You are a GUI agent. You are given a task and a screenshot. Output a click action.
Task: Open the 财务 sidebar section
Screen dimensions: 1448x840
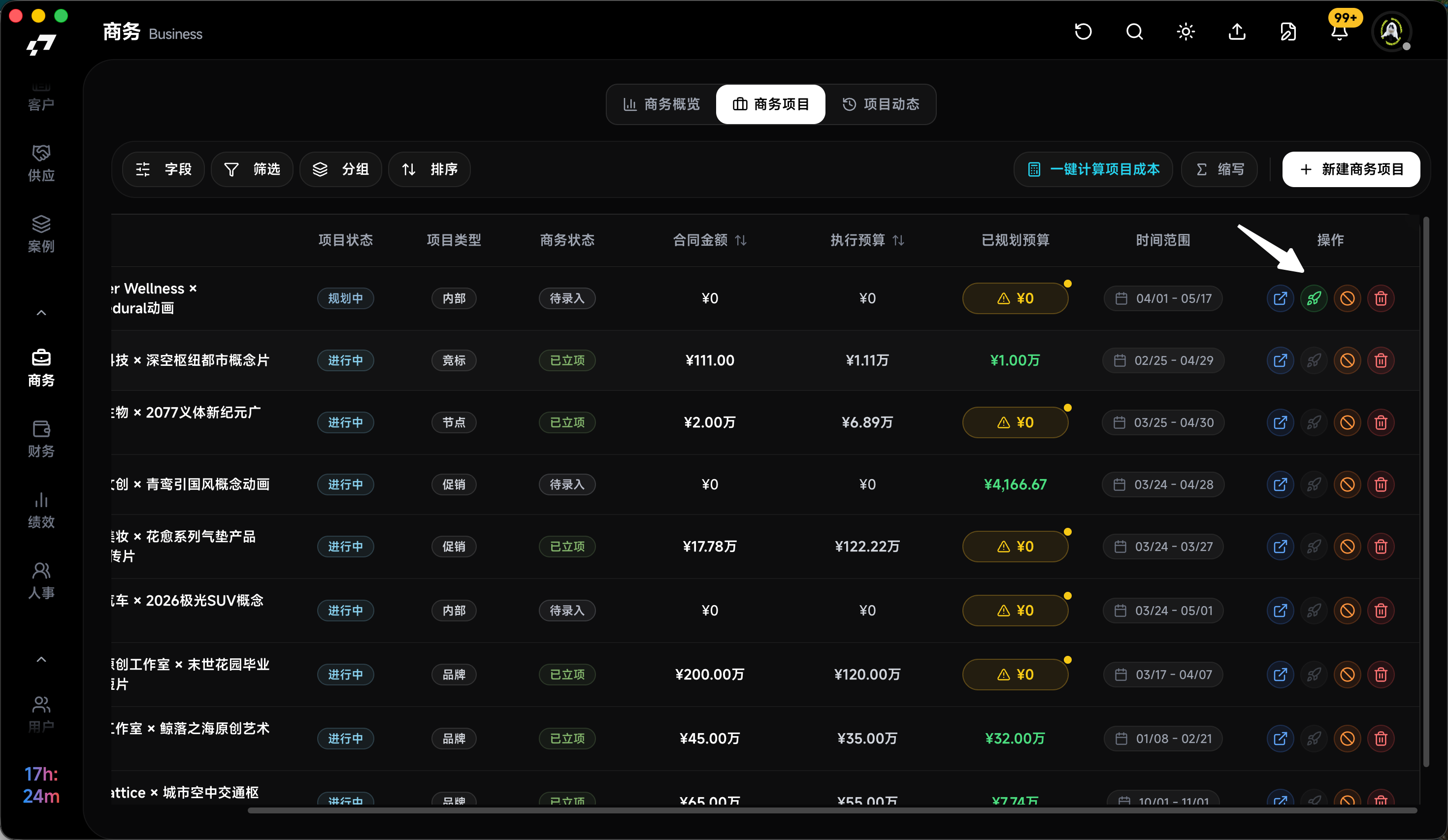[x=41, y=439]
